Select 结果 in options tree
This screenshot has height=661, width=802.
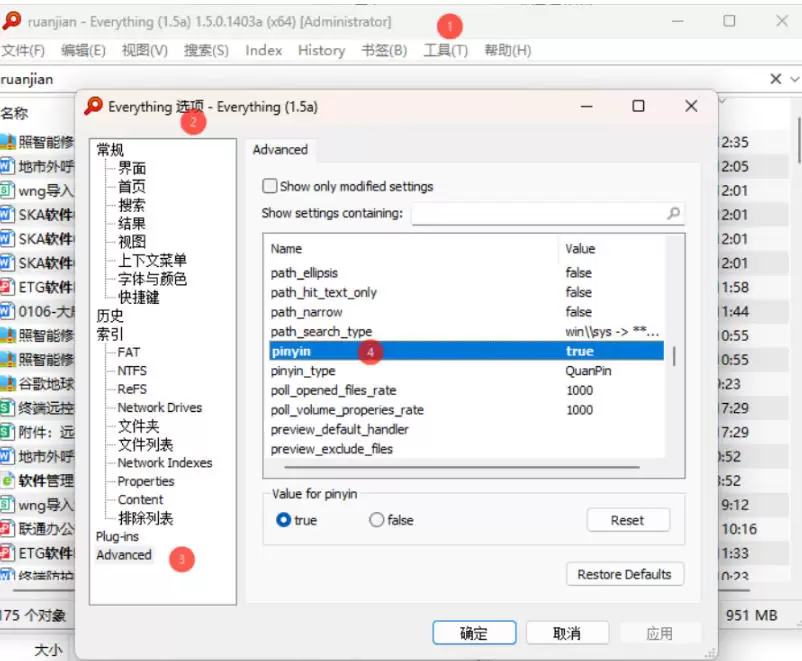pyautogui.click(x=131, y=223)
